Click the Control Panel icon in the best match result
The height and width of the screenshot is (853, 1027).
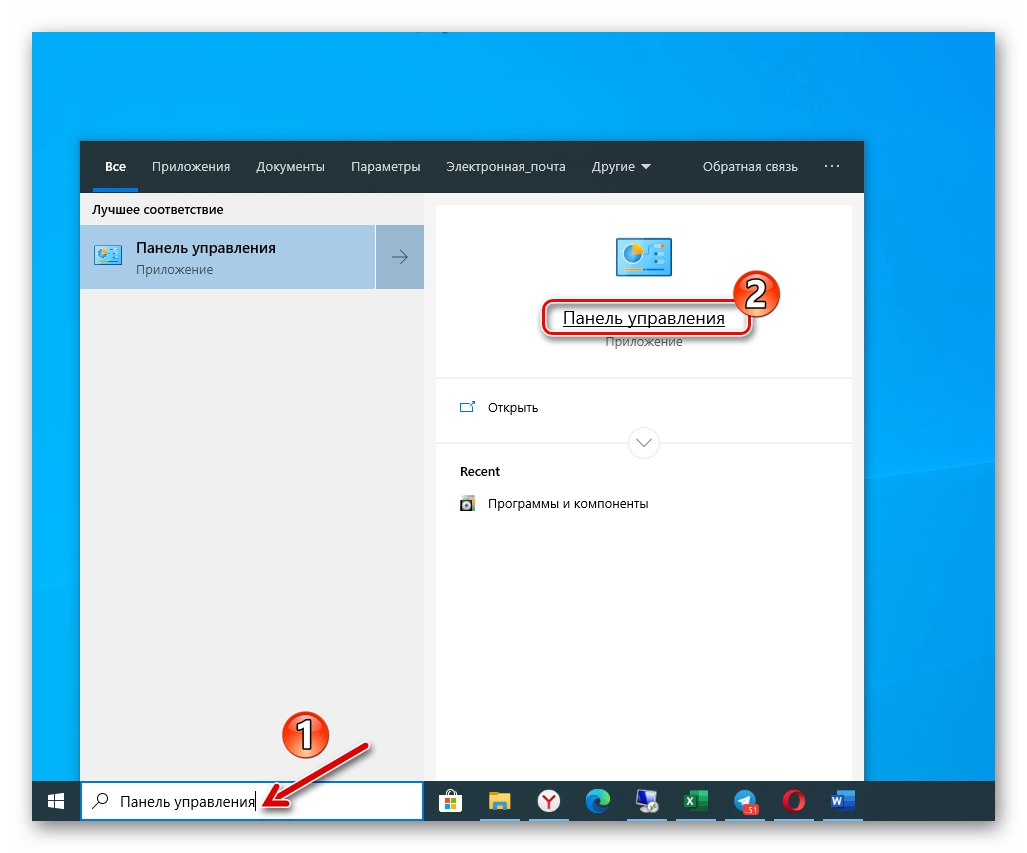click(108, 256)
